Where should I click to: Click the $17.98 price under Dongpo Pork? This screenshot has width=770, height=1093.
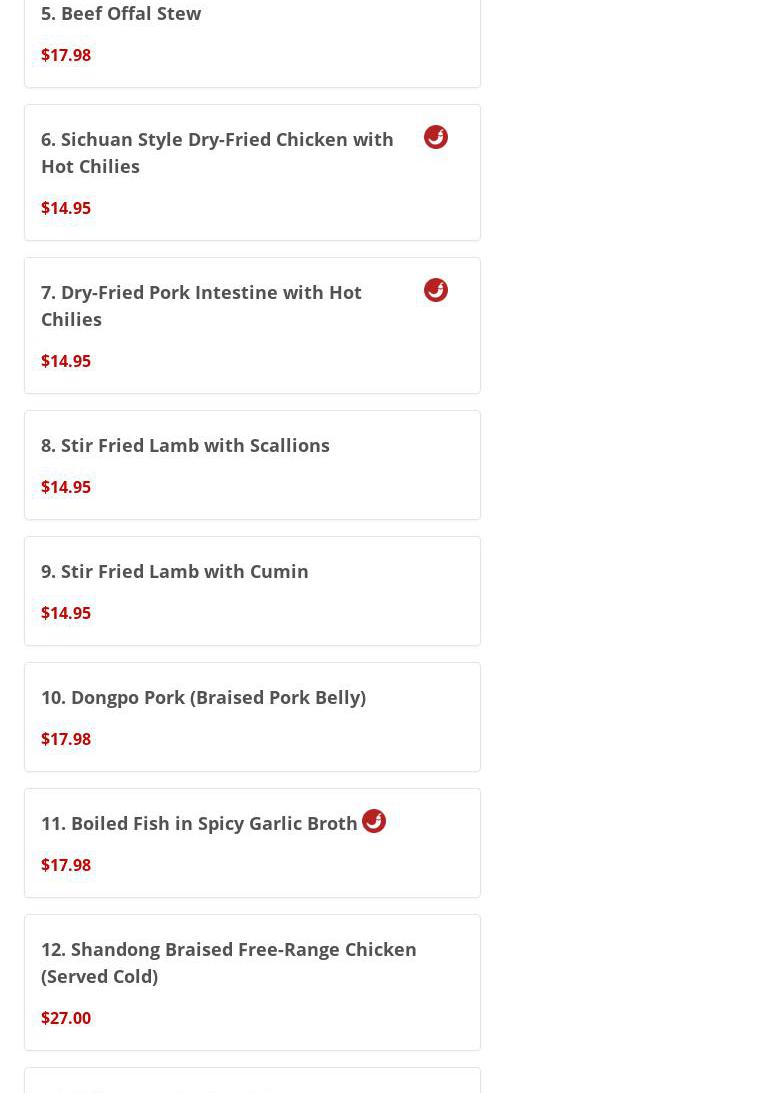click(x=66, y=739)
